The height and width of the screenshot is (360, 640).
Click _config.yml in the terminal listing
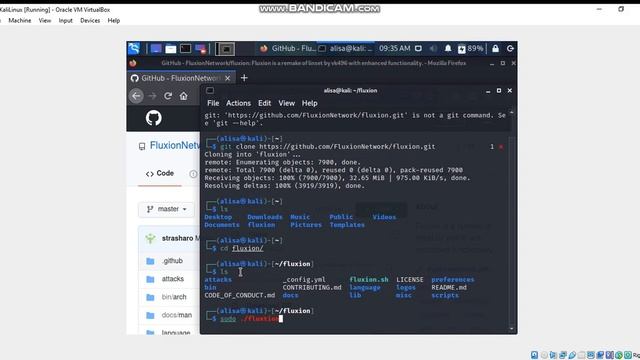click(x=304, y=280)
